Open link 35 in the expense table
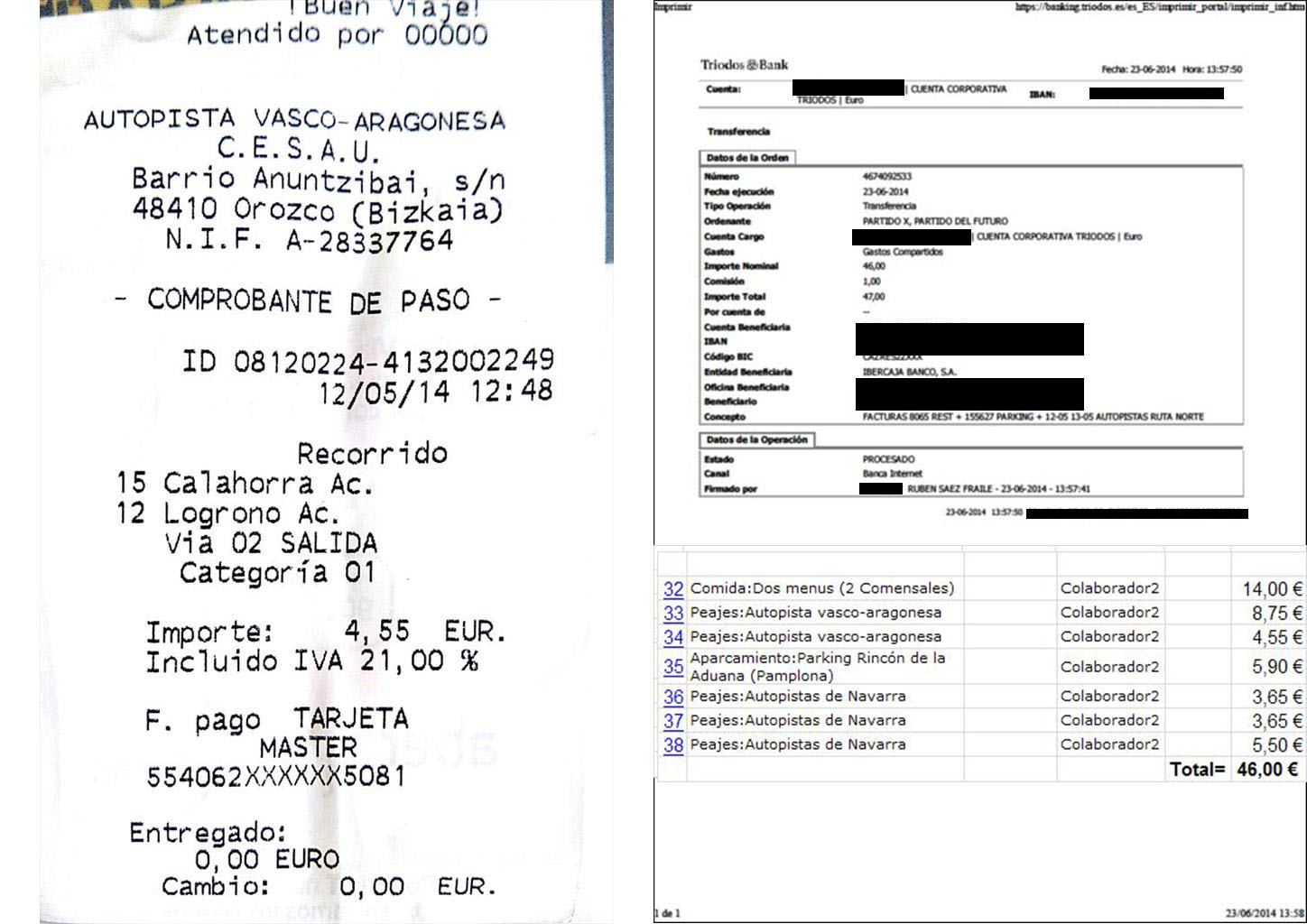1307x924 pixels. pyautogui.click(x=673, y=668)
